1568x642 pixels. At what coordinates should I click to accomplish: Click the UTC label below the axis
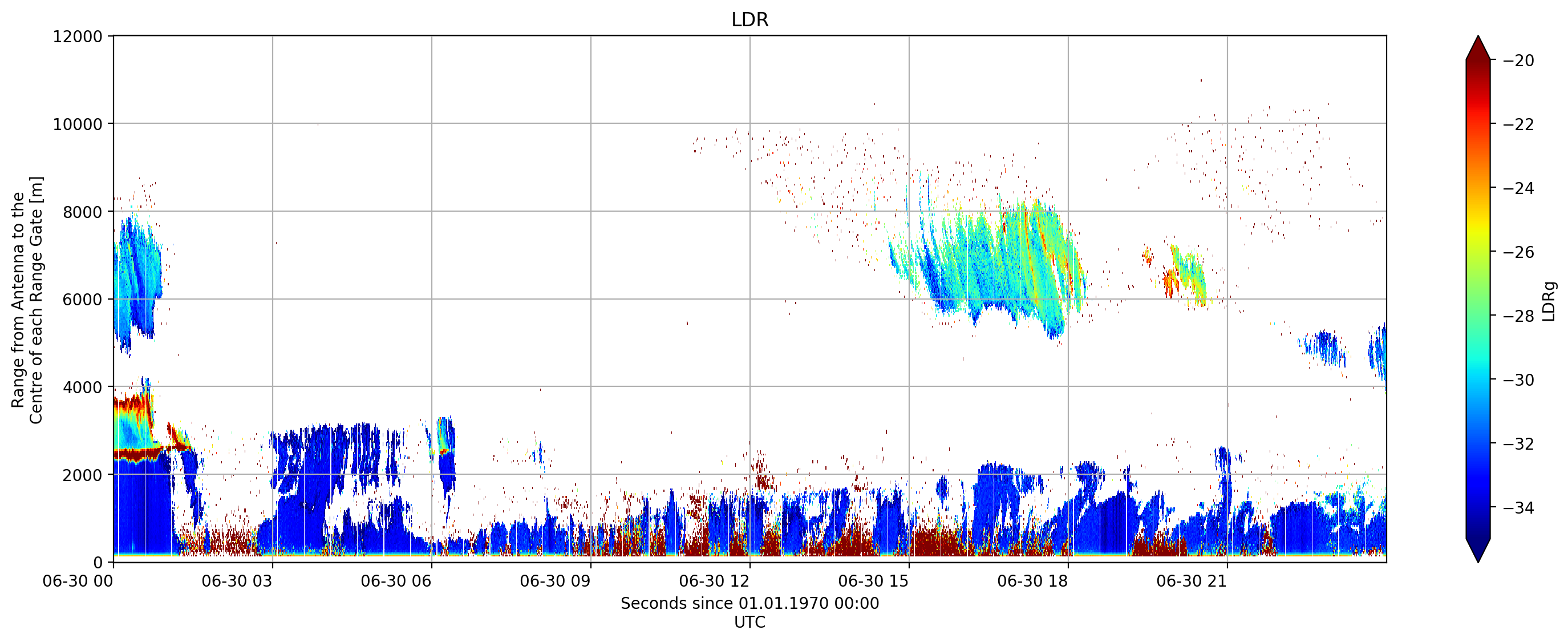(x=749, y=623)
